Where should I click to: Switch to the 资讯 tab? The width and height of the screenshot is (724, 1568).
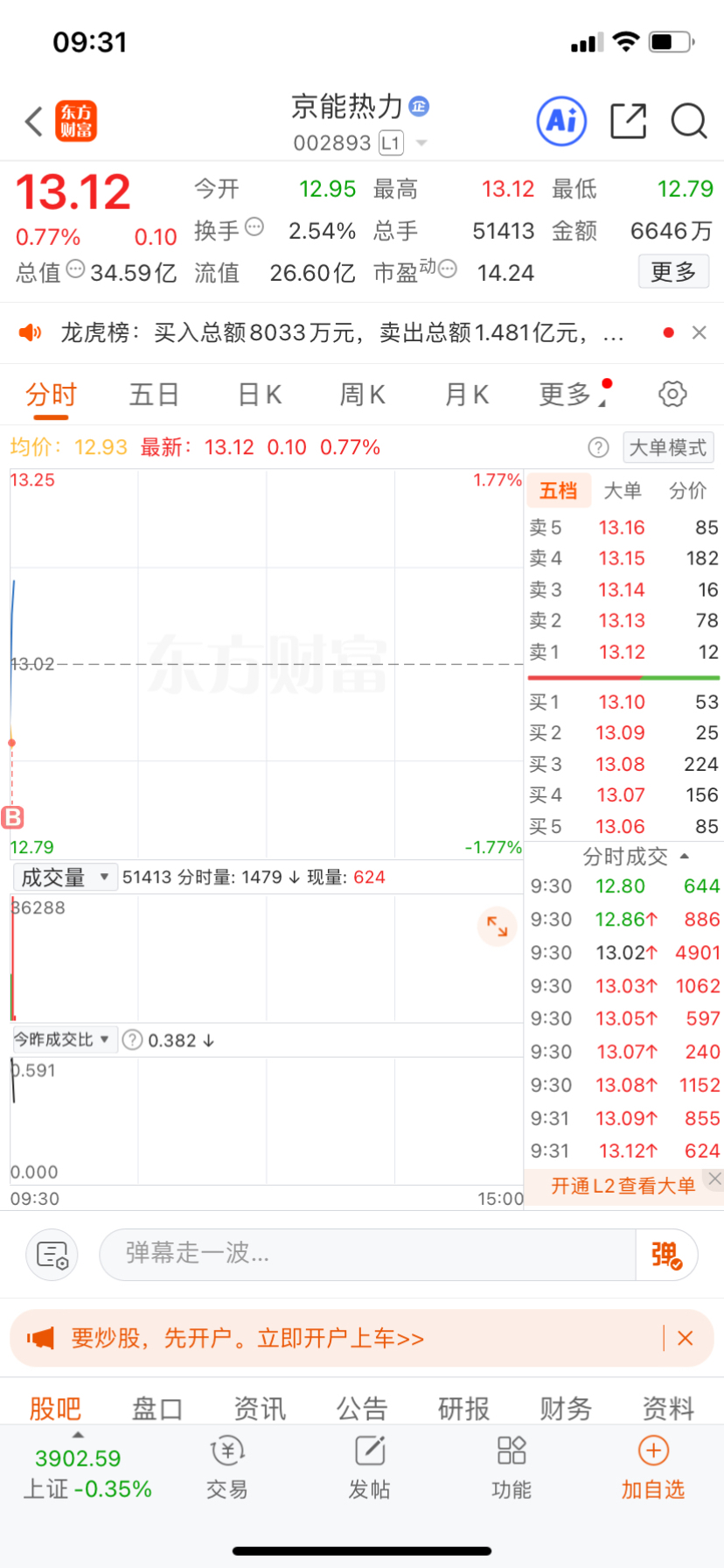pyautogui.click(x=260, y=1408)
